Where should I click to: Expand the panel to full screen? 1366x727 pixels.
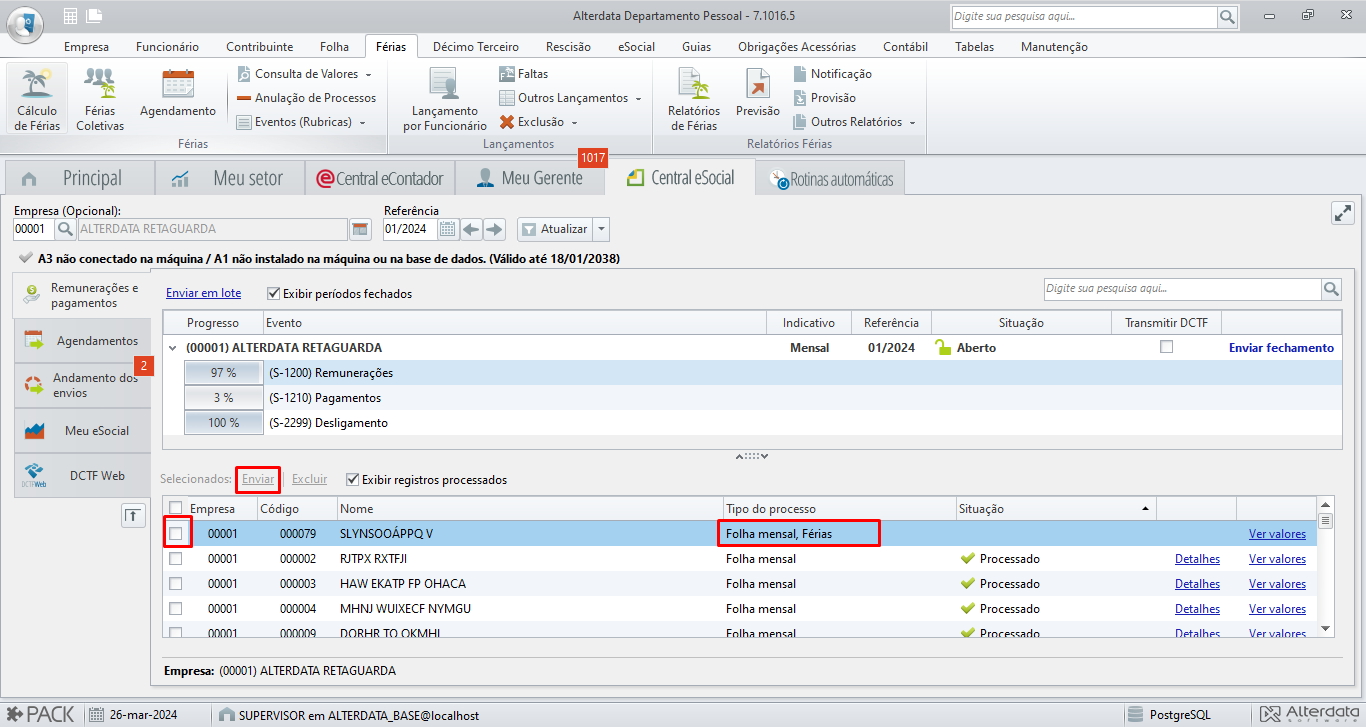click(x=1342, y=213)
